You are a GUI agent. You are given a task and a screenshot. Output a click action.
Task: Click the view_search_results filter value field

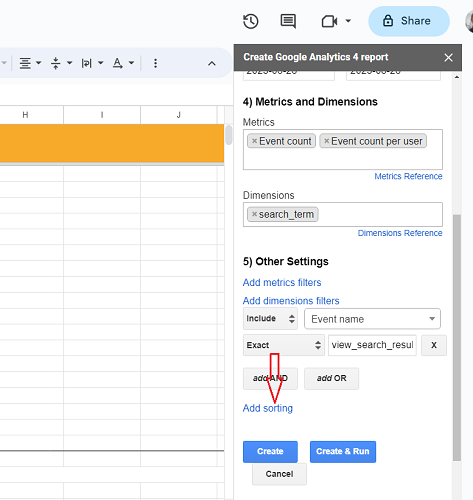click(372, 345)
